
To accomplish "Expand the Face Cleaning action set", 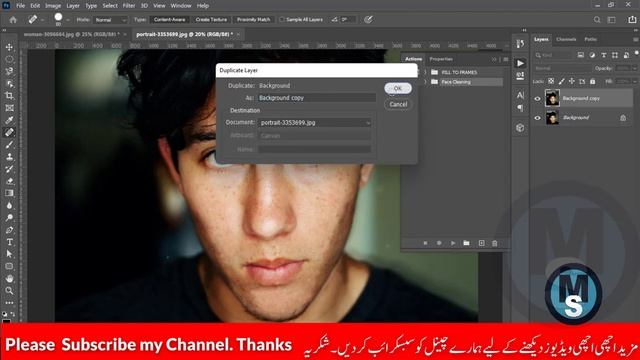I will pyautogui.click(x=425, y=82).
